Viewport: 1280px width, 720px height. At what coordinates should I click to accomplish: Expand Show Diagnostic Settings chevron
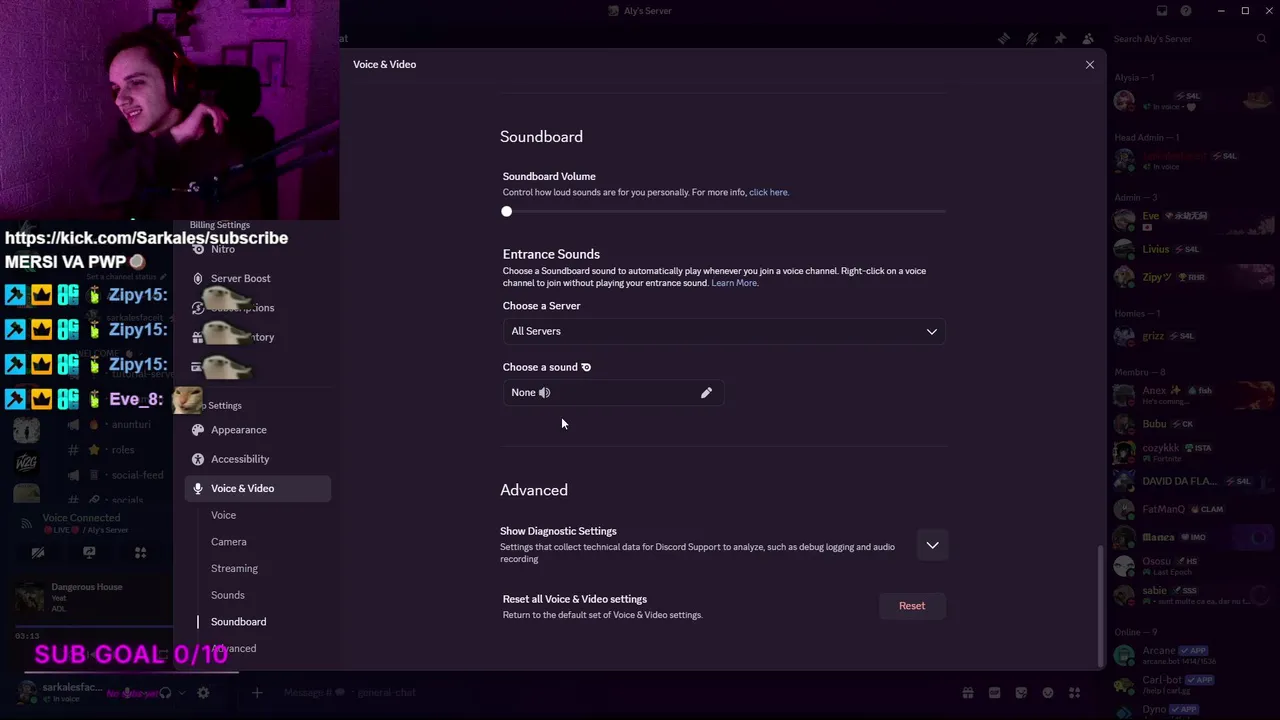click(x=932, y=545)
